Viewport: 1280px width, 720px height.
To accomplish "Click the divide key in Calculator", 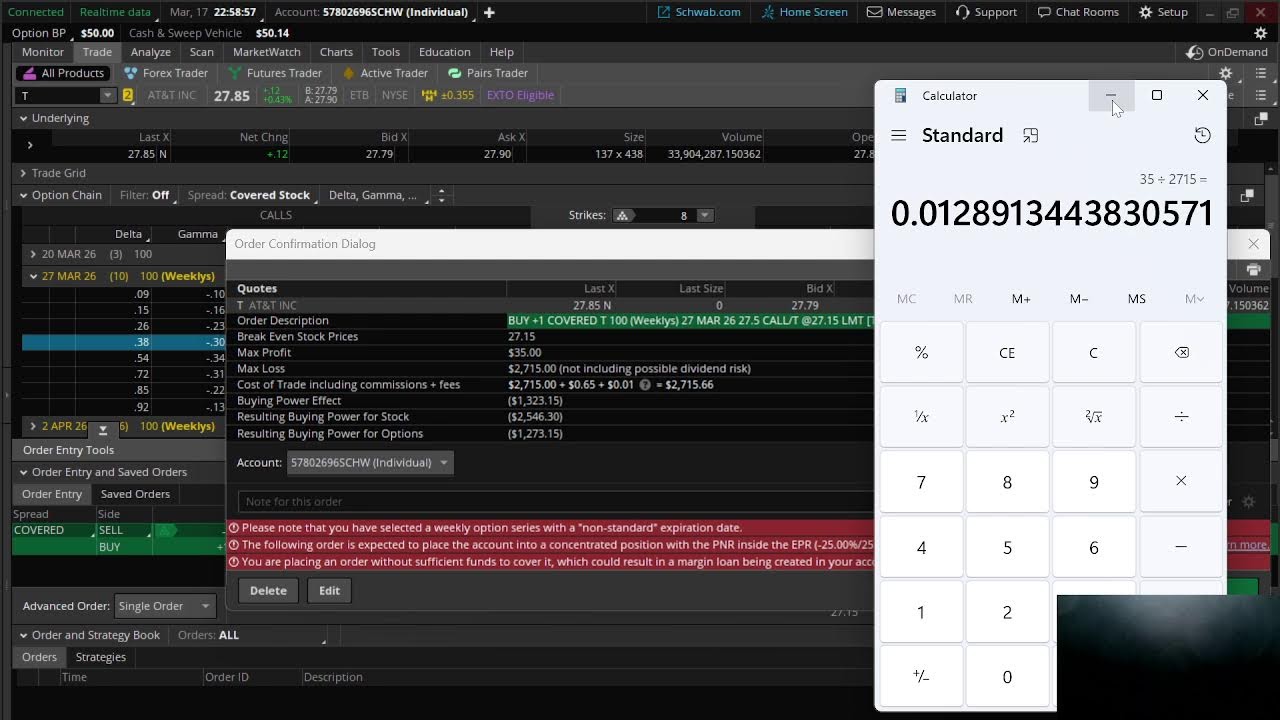I will (x=1181, y=417).
